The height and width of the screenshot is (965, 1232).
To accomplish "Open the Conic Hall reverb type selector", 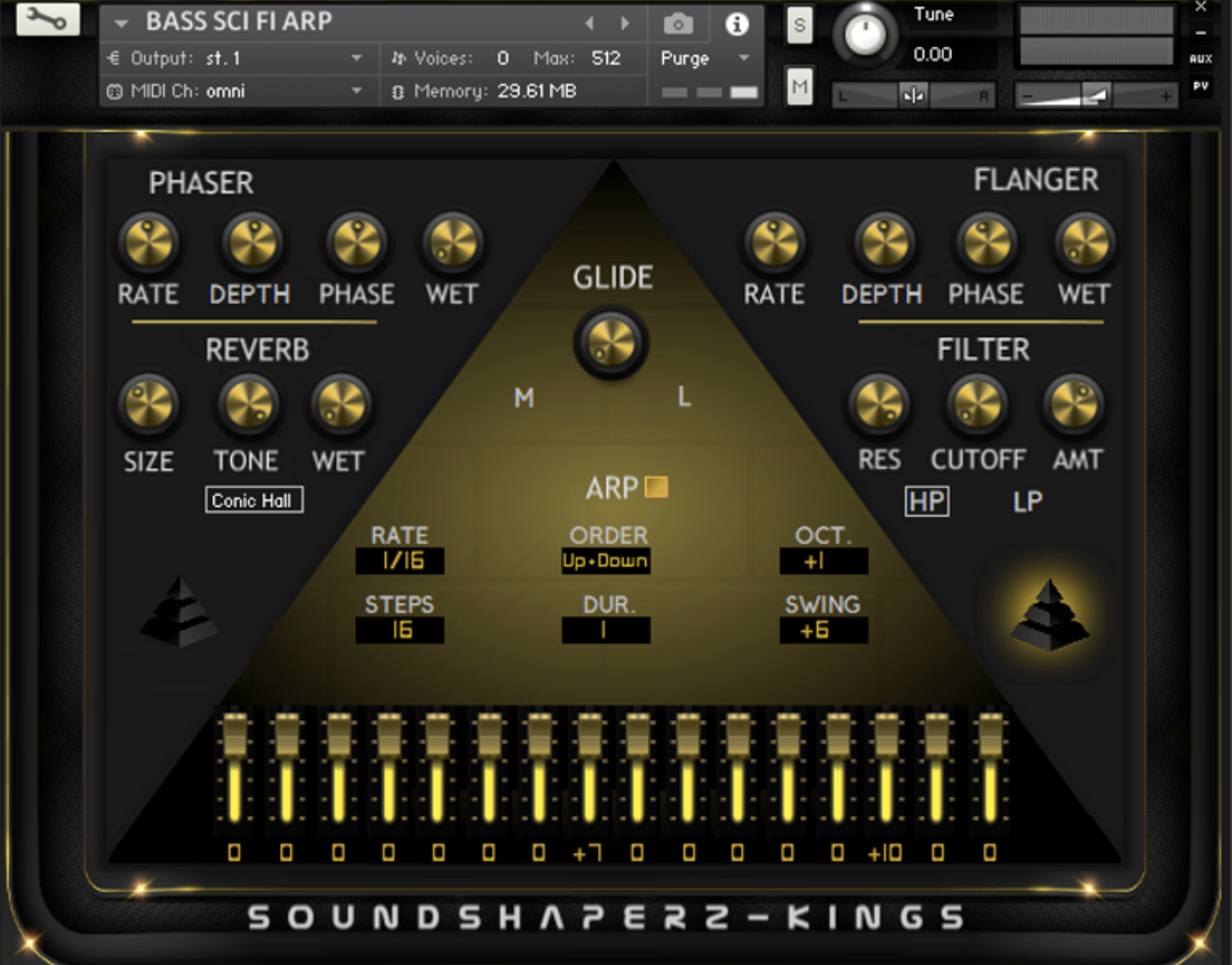I will [254, 499].
